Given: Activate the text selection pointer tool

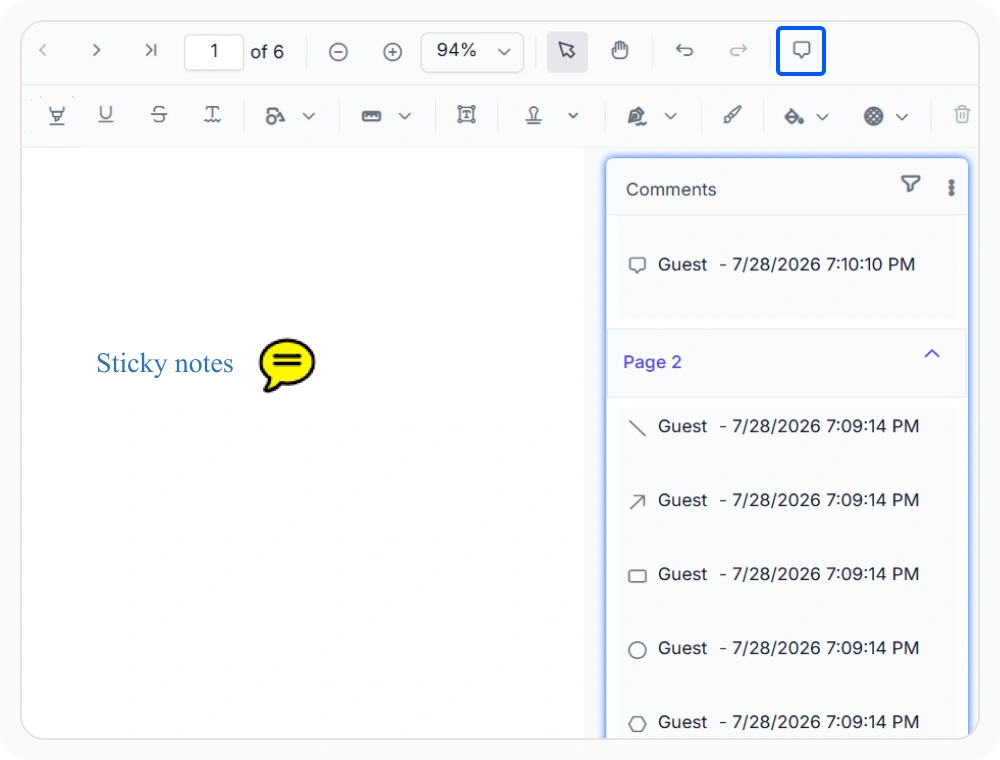Looking at the screenshot, I should tap(567, 51).
